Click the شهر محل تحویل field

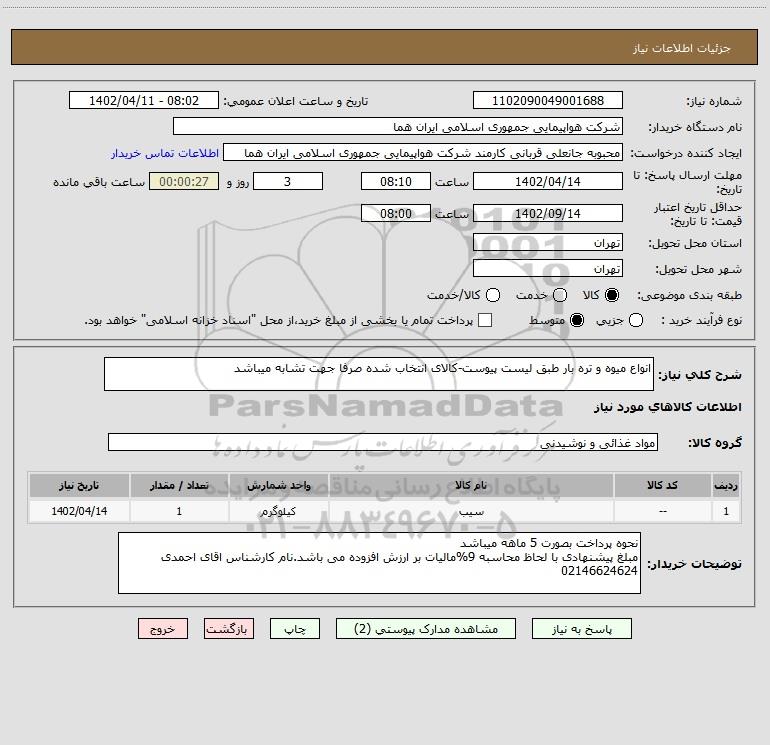point(548,269)
